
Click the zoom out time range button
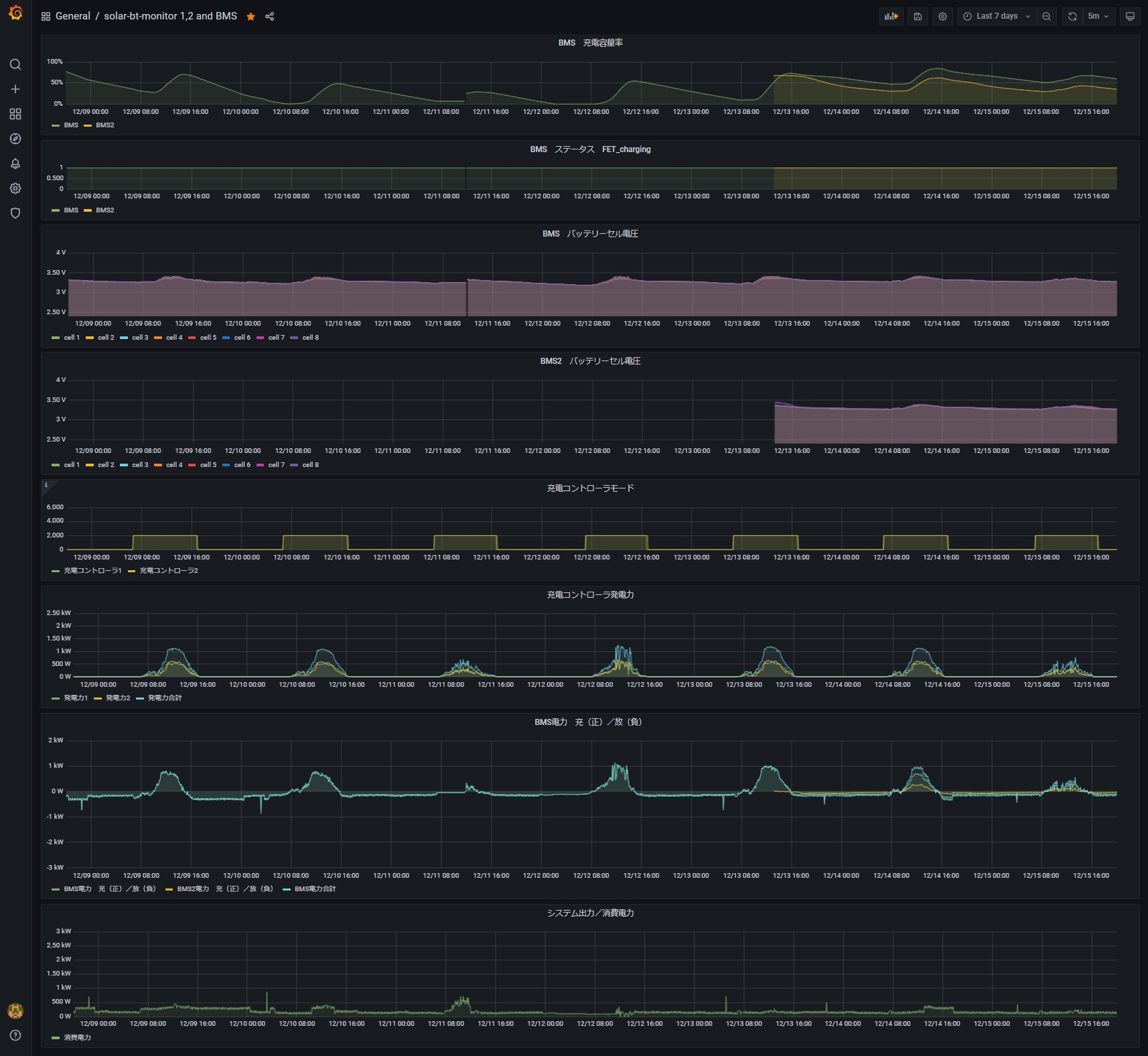pyautogui.click(x=1046, y=16)
